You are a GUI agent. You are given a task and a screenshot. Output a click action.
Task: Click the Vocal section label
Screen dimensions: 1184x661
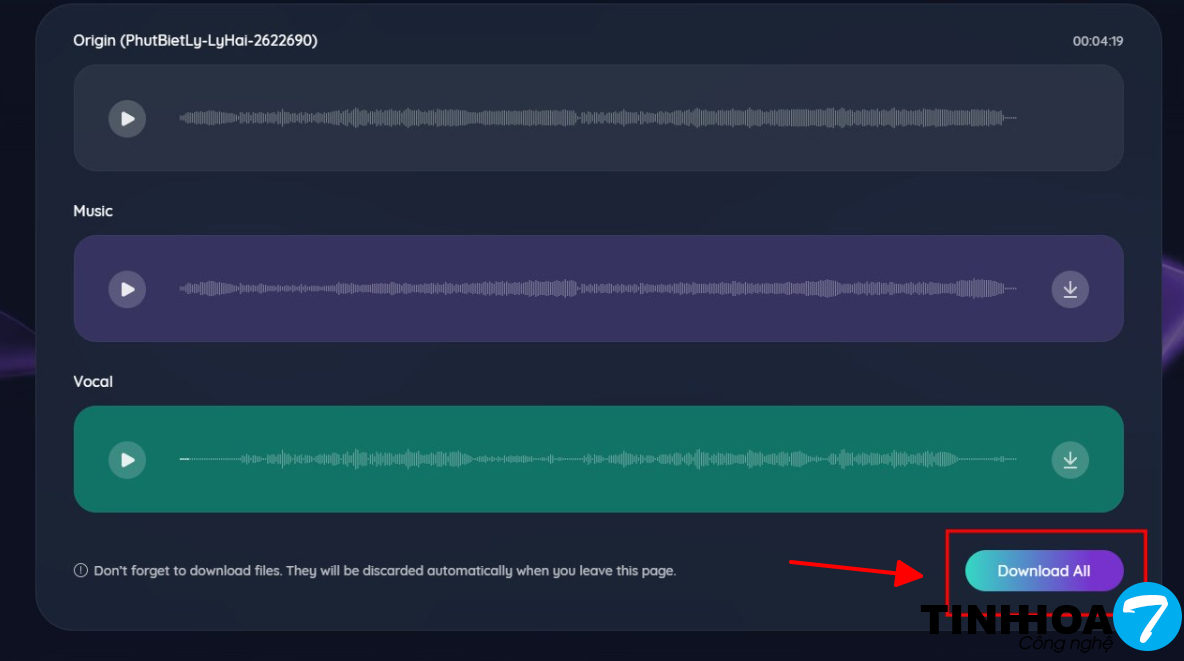[93, 382]
